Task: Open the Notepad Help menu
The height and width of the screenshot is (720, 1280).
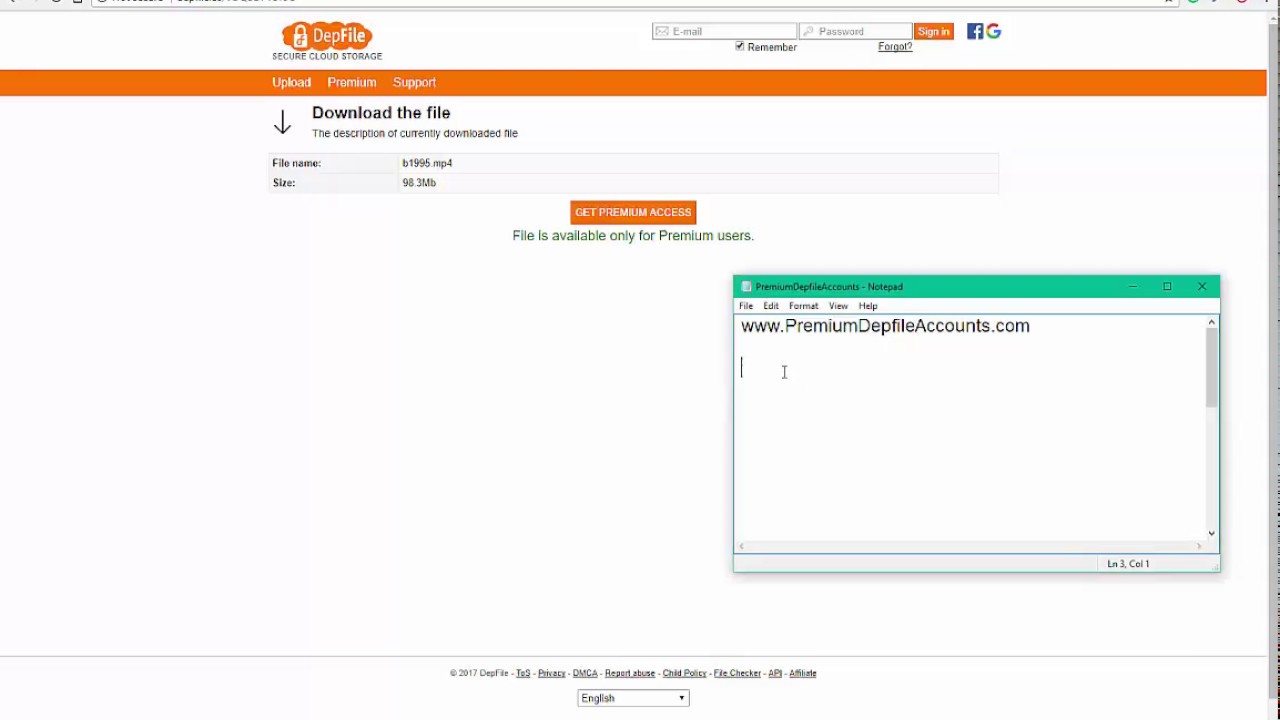Action: (x=868, y=306)
